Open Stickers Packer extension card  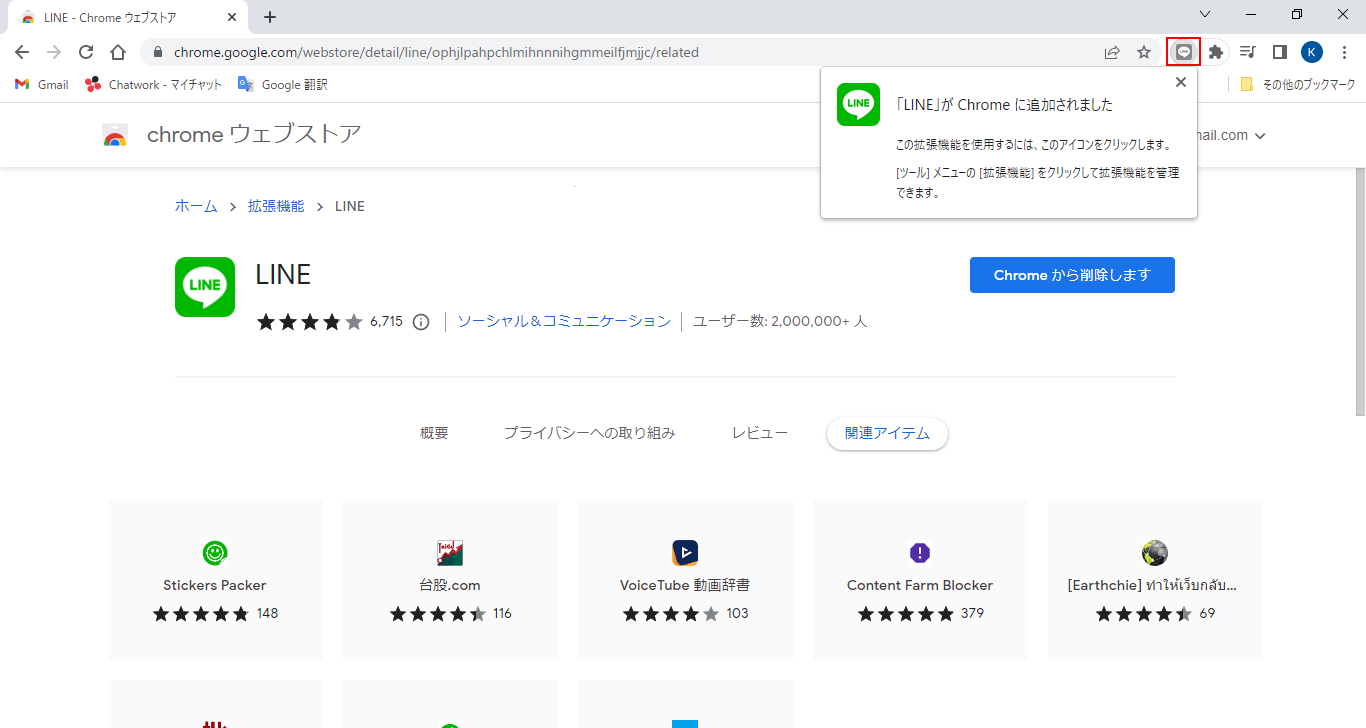tap(215, 580)
